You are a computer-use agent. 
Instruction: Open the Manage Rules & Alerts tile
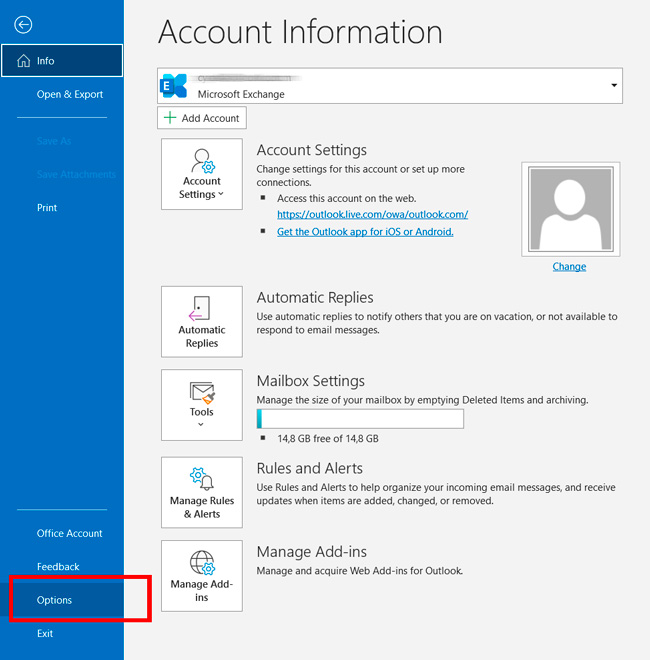pyautogui.click(x=202, y=492)
